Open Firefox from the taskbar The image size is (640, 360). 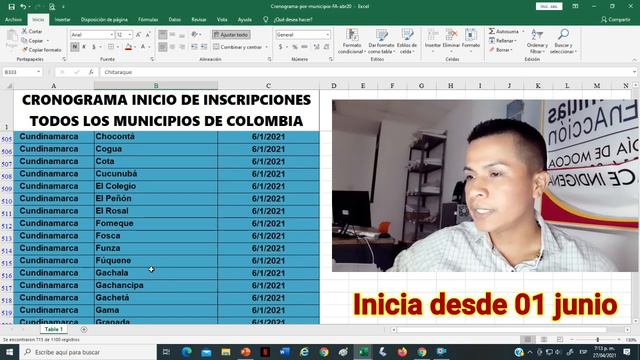coord(402,352)
